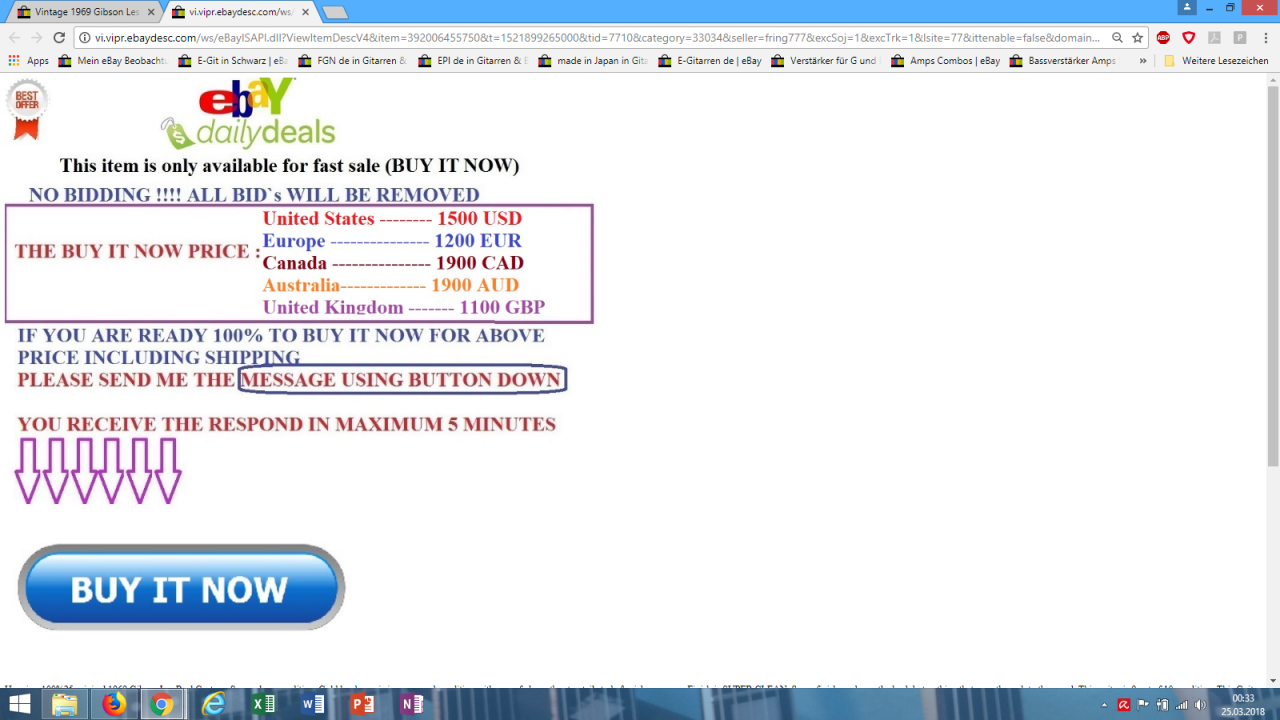The image size is (1280, 720).
Task: Expand the bookmarks overflow chevron
Action: 1143,61
